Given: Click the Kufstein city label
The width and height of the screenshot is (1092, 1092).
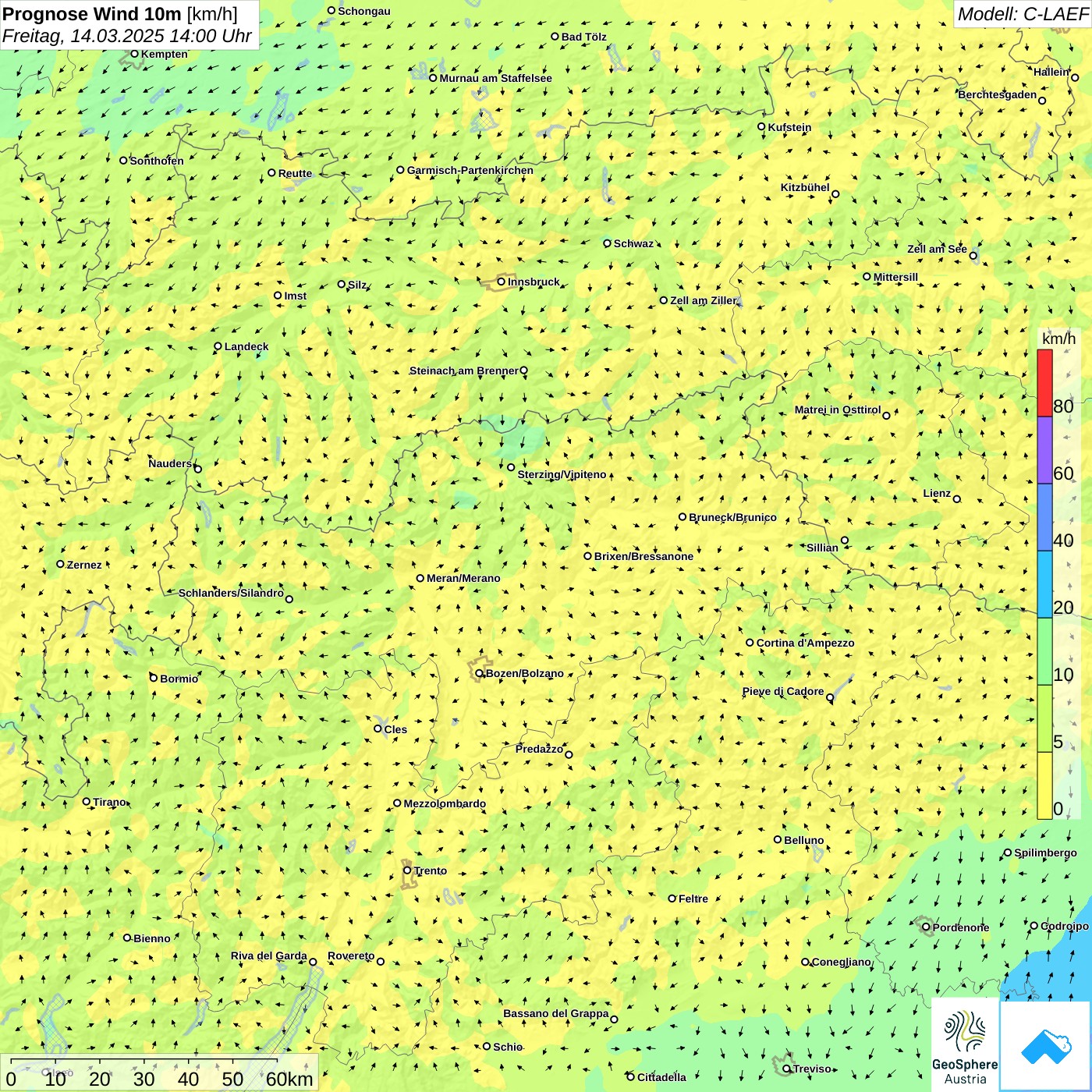Looking at the screenshot, I should pos(789,127).
